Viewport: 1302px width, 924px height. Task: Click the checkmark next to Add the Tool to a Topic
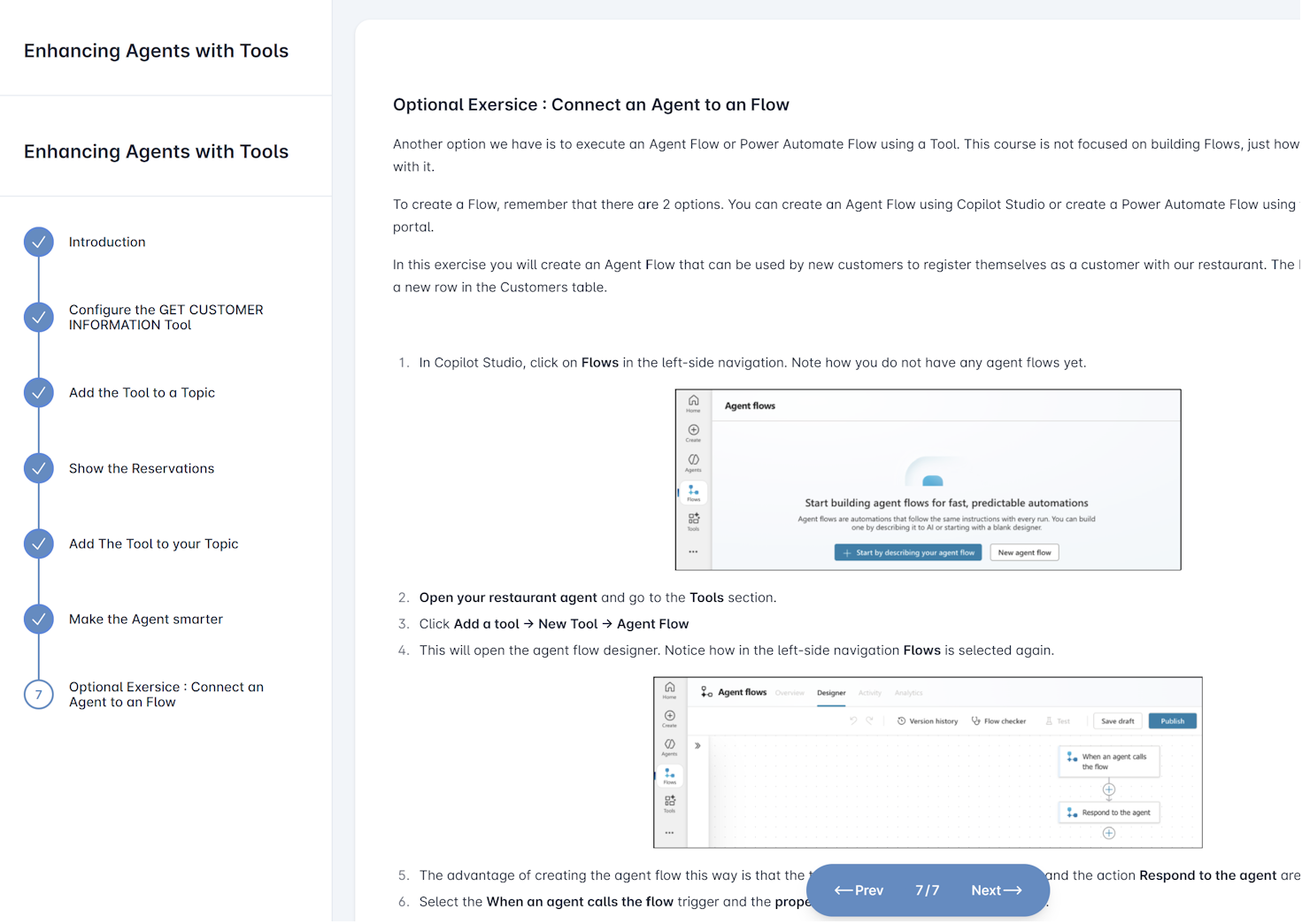tap(38, 392)
